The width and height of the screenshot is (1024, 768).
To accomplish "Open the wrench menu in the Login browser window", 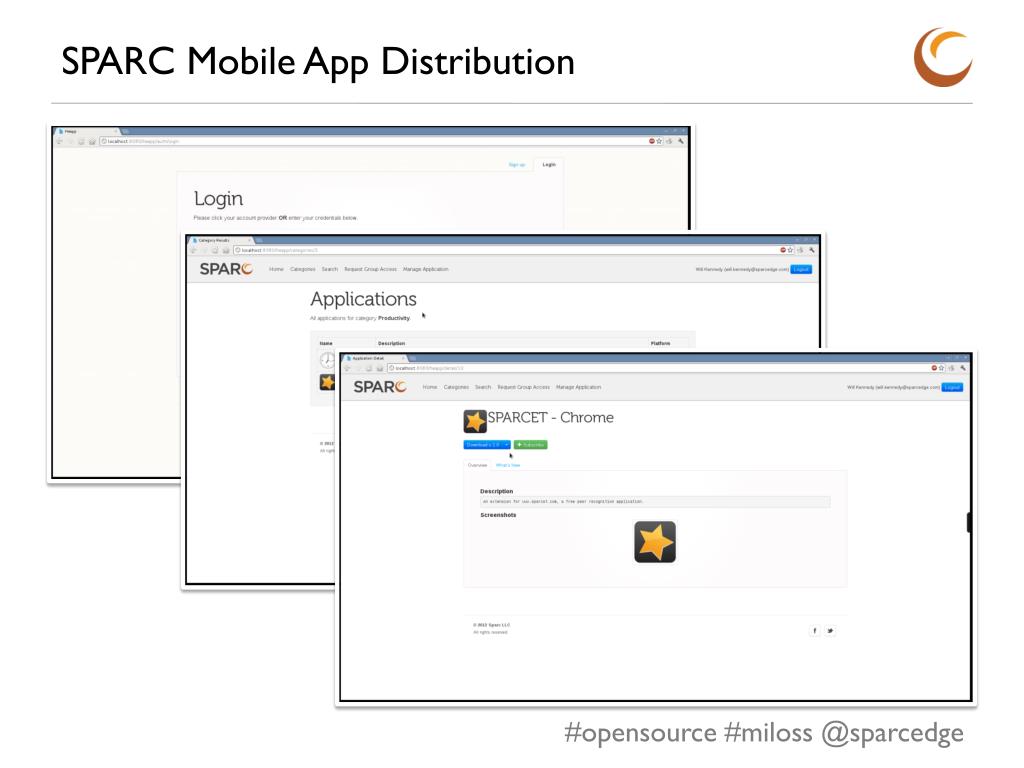I will 680,141.
